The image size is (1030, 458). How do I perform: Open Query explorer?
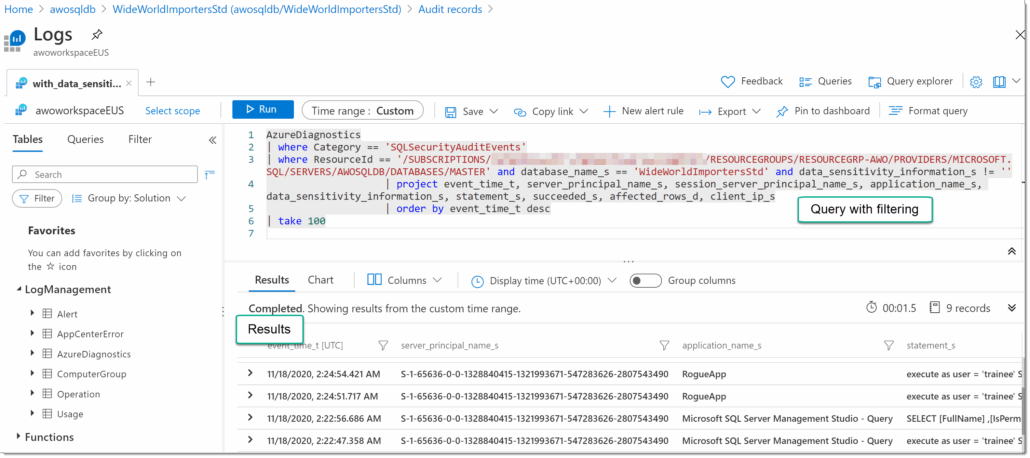click(x=910, y=81)
